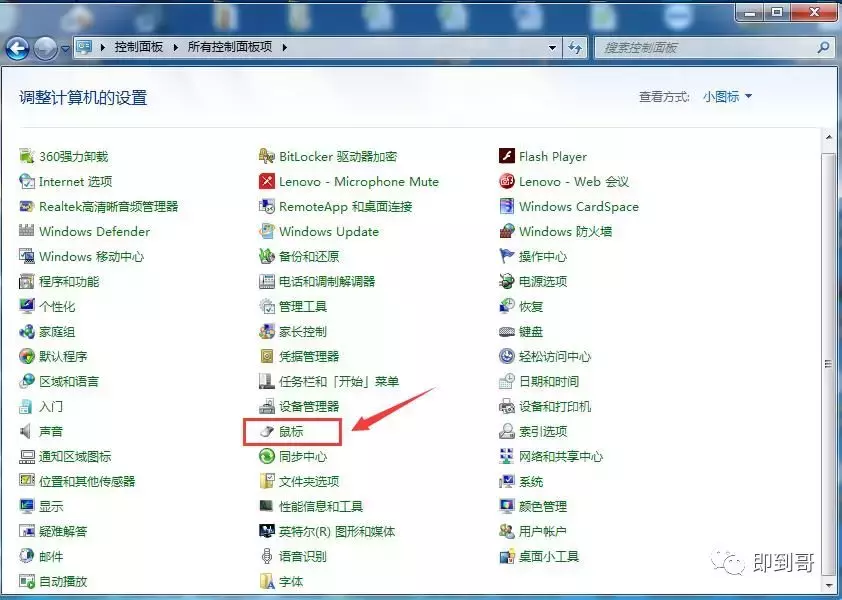Launch Windows Defender

coord(92,231)
